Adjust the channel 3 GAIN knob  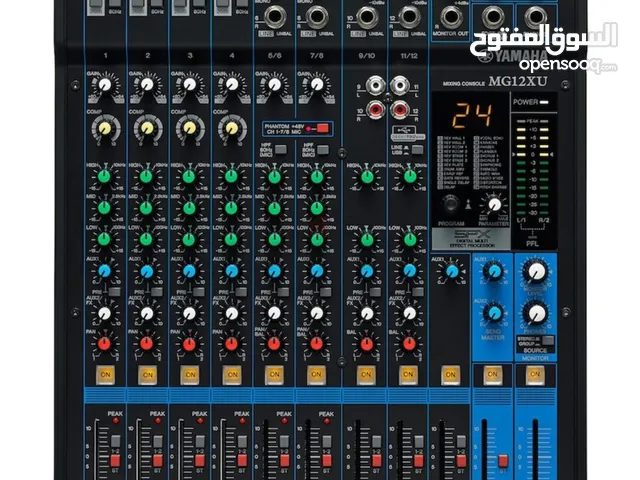tap(189, 85)
